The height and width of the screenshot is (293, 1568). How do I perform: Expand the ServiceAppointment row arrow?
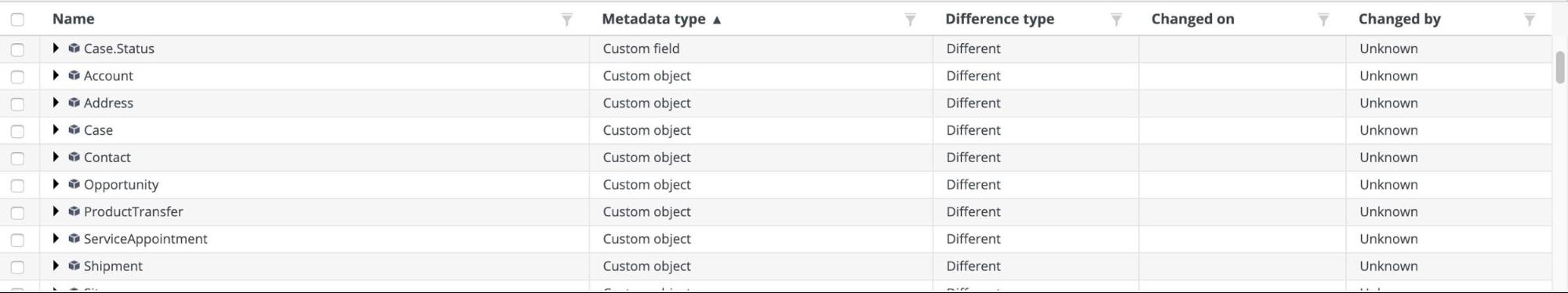56,238
